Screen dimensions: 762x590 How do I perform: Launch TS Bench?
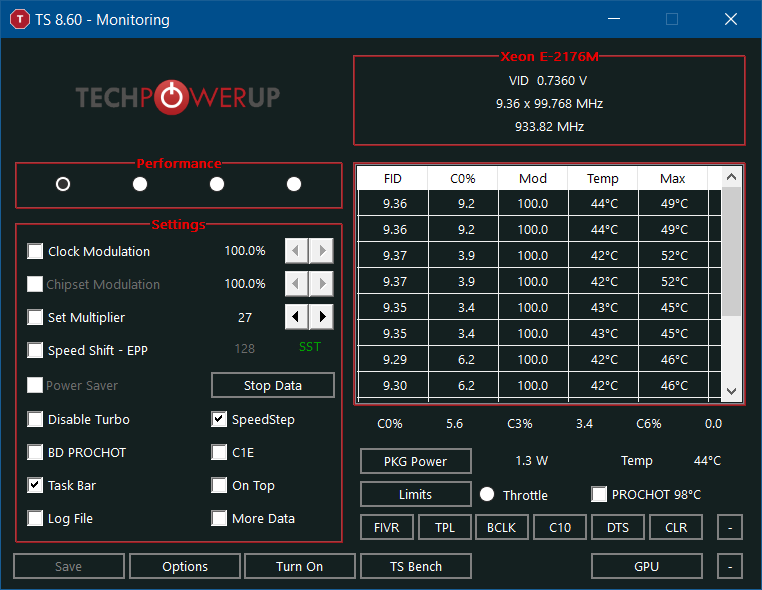[416, 566]
